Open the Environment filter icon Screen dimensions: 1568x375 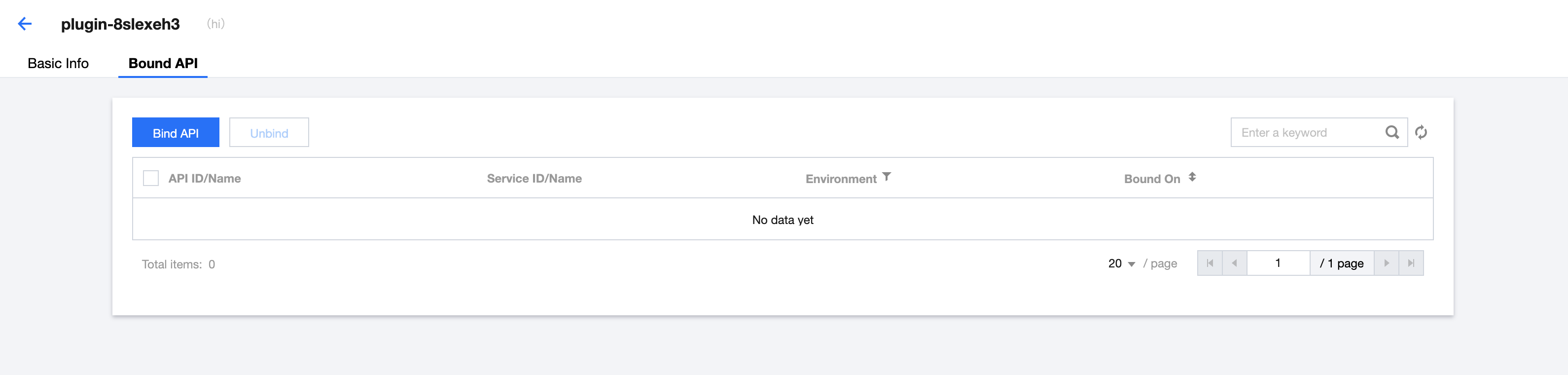[887, 177]
